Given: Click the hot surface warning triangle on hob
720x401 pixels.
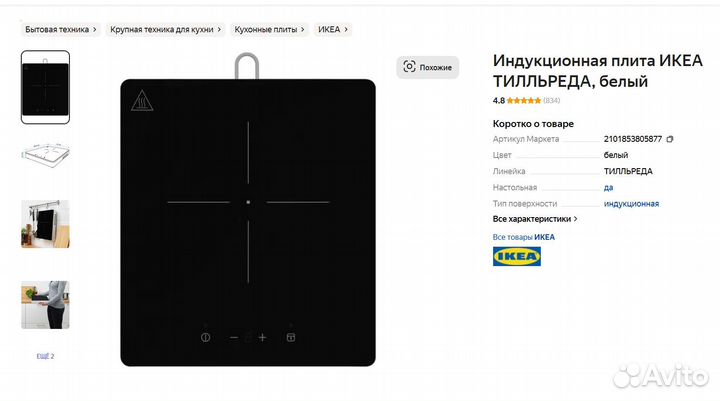Looking at the screenshot, I should coord(142,101).
